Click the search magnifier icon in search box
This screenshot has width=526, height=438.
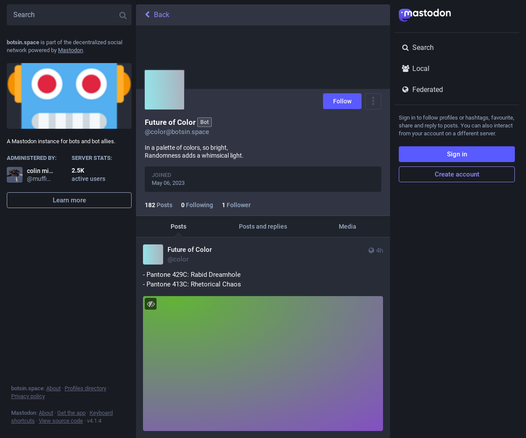(x=123, y=15)
